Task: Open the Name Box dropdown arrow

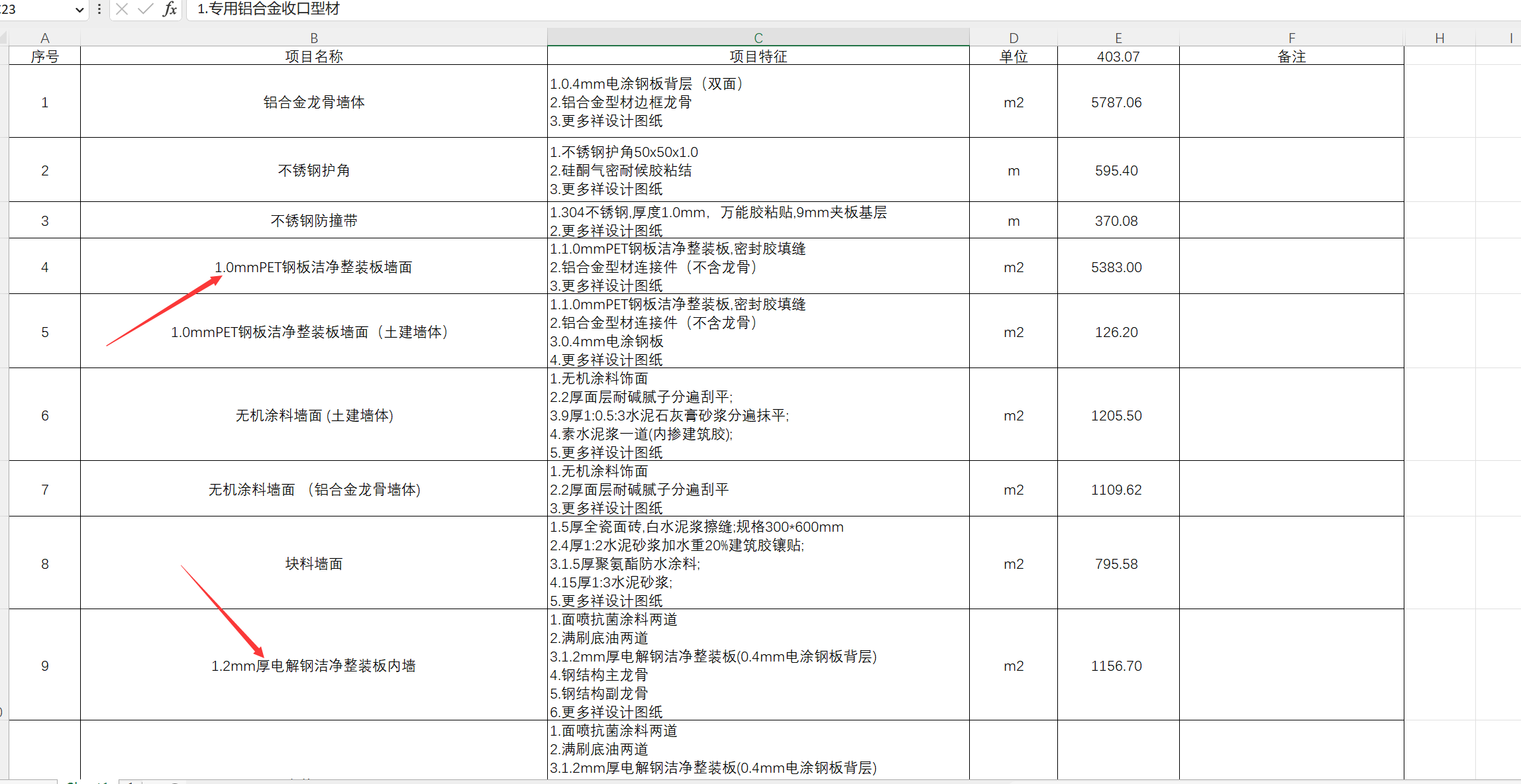Action: [x=79, y=9]
